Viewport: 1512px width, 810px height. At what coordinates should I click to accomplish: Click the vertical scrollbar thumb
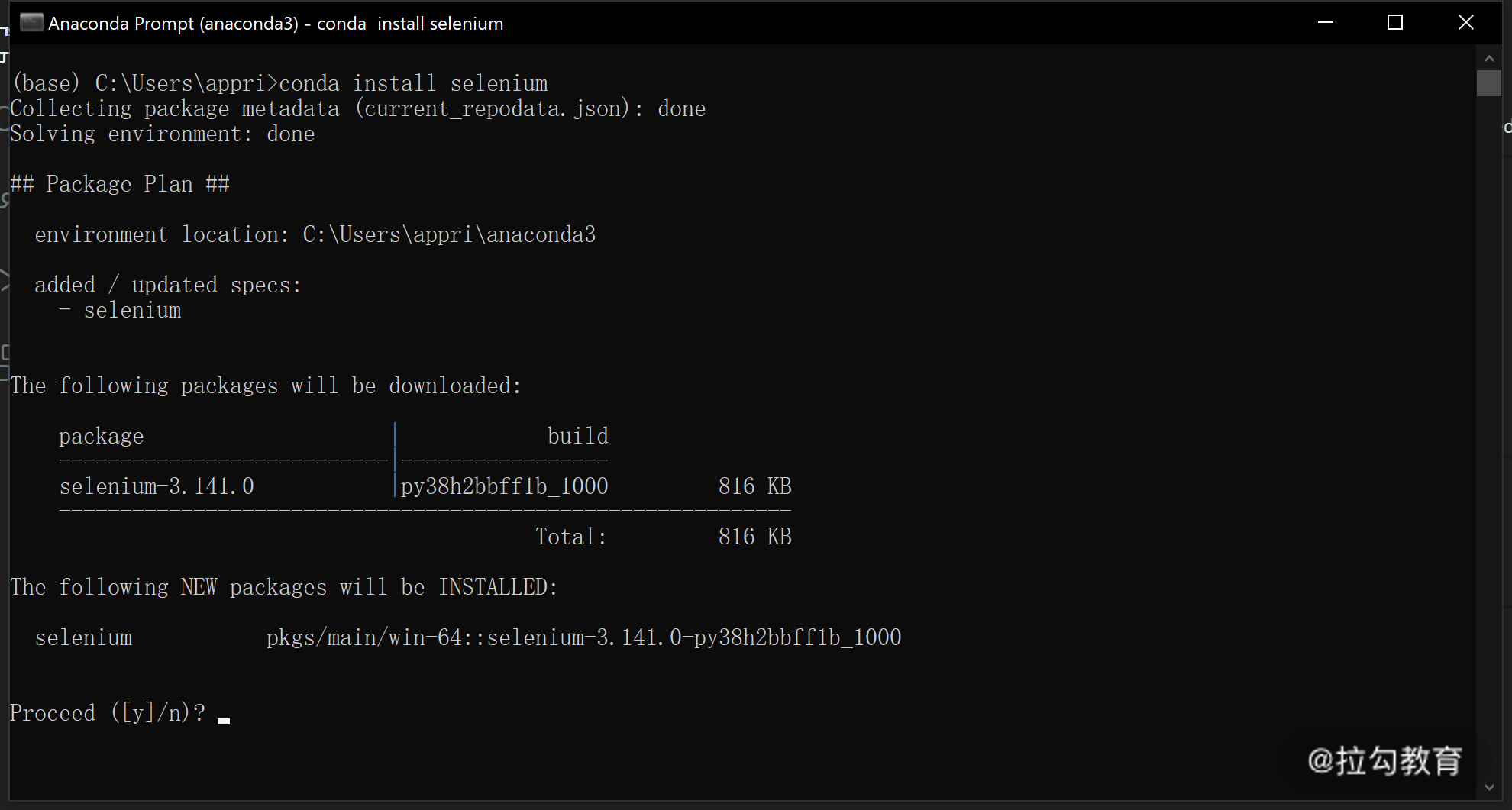pyautogui.click(x=1489, y=83)
